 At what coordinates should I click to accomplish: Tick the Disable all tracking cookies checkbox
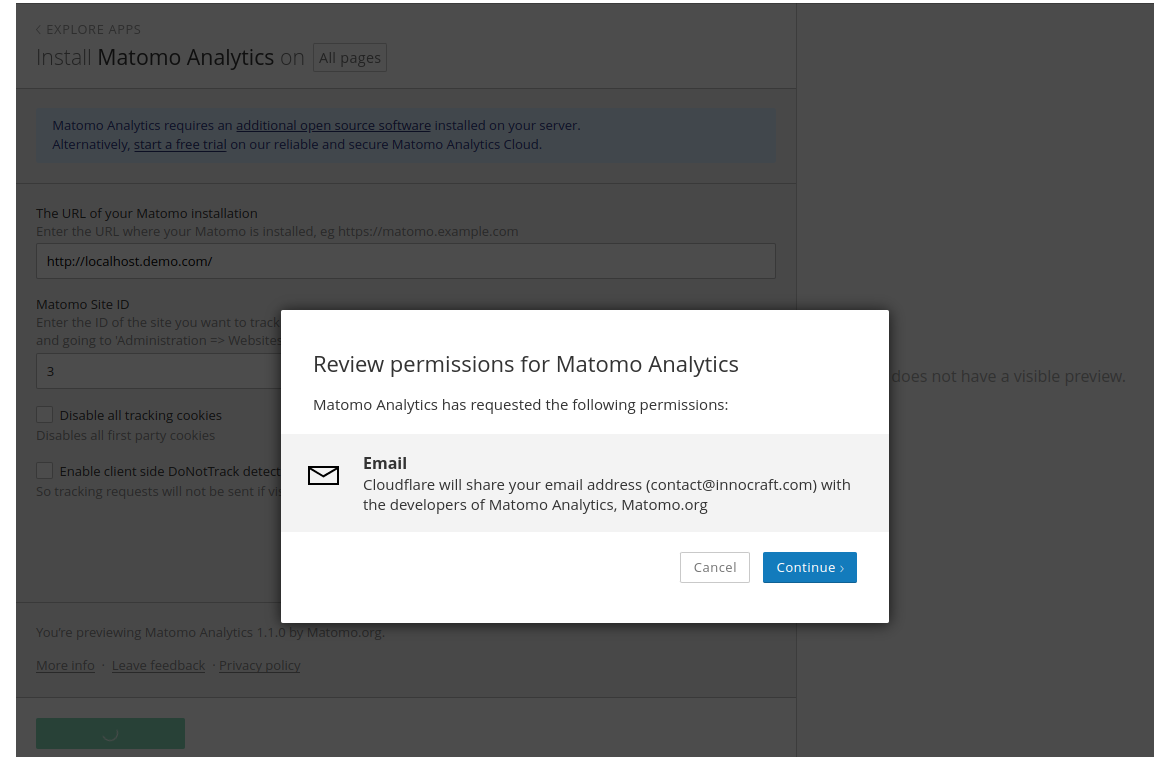point(45,415)
